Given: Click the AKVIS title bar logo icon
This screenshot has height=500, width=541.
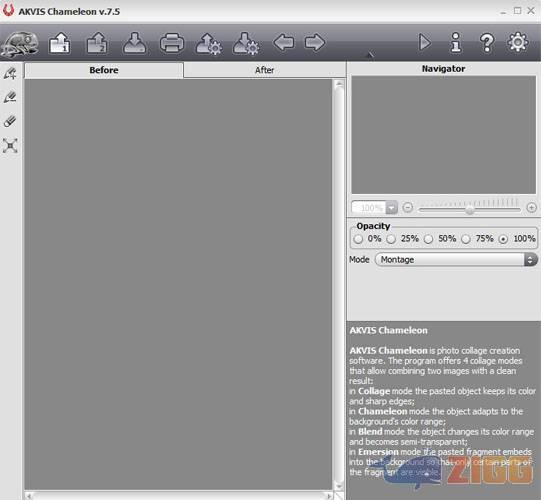Looking at the screenshot, I should [8, 10].
